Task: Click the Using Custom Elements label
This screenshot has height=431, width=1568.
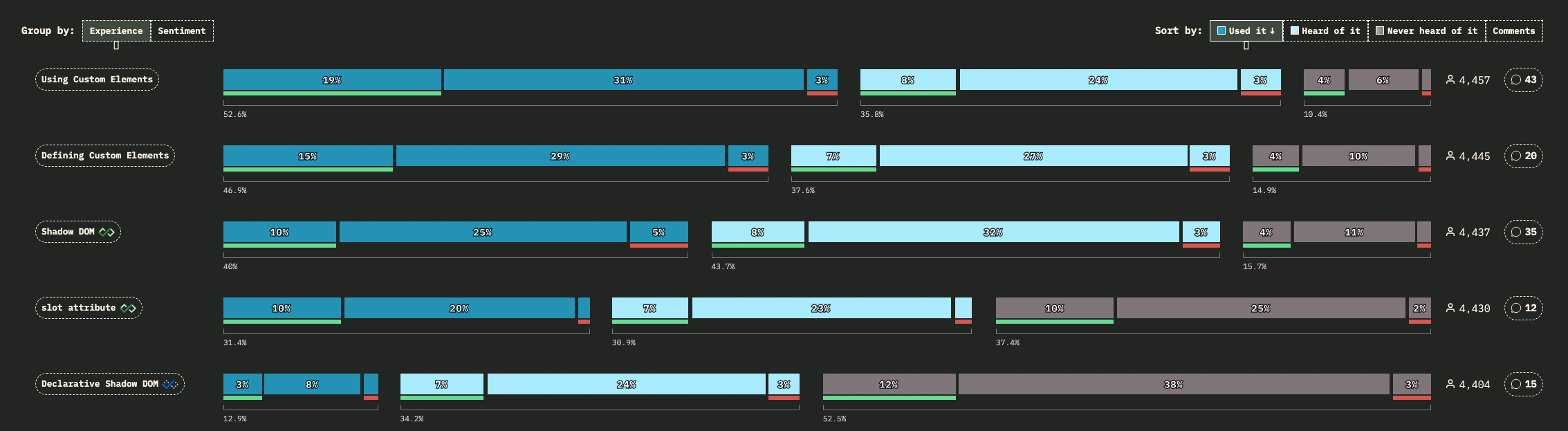Action: [x=97, y=80]
